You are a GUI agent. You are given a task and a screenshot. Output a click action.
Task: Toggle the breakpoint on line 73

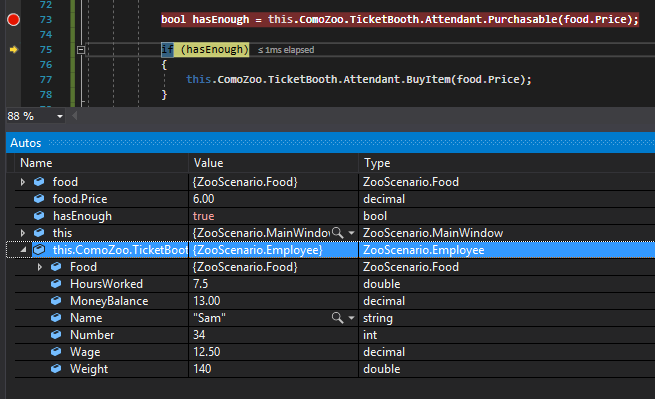click(13, 20)
